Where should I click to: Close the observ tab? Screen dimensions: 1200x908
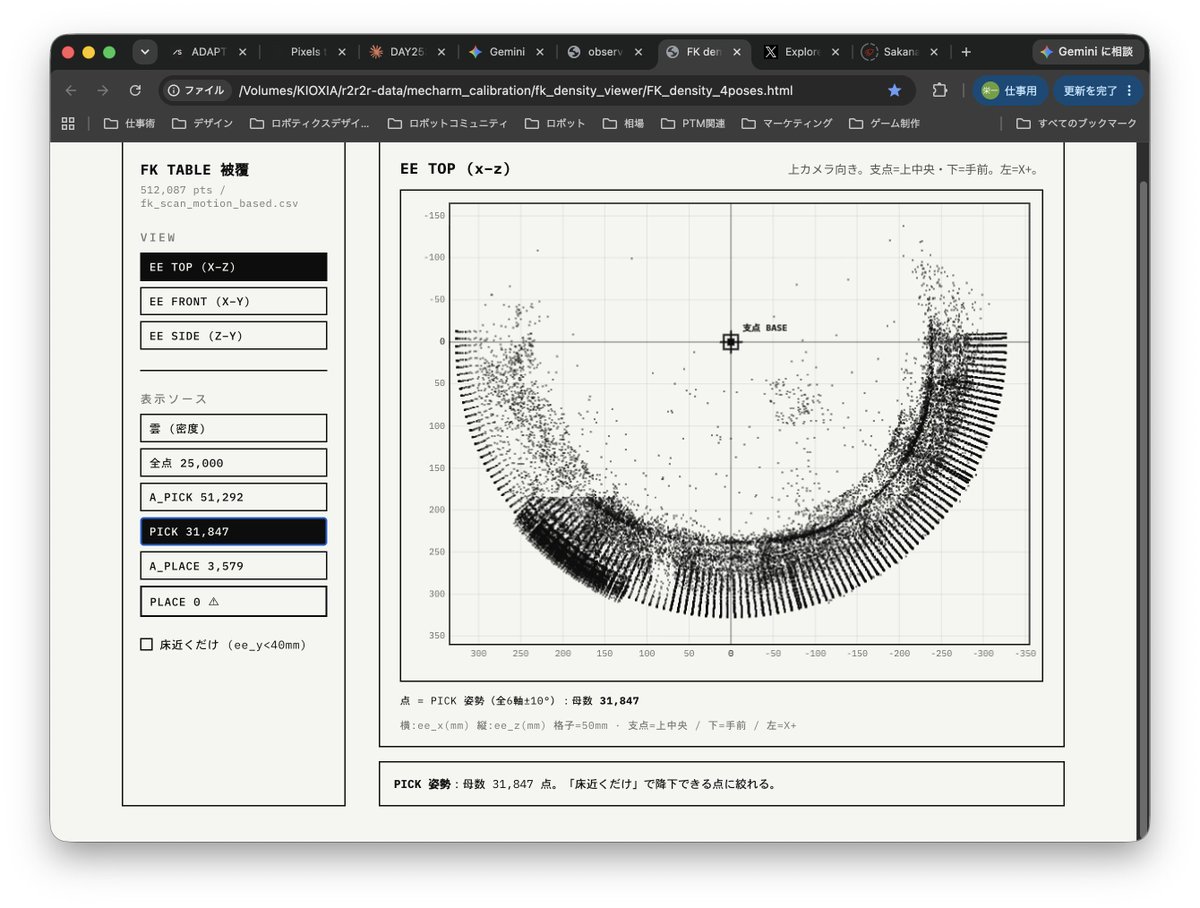[x=639, y=52]
